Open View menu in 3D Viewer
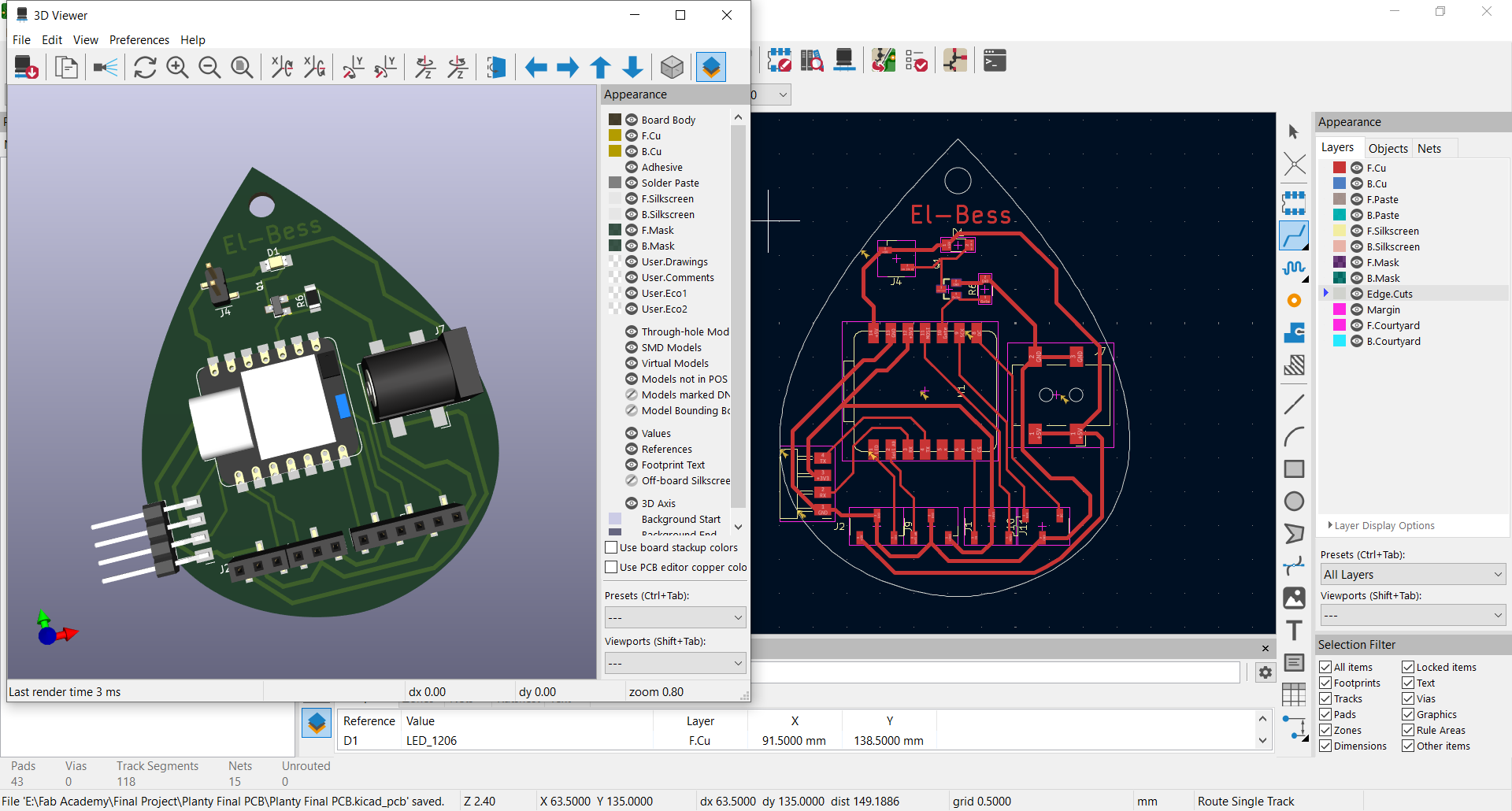 click(x=85, y=39)
